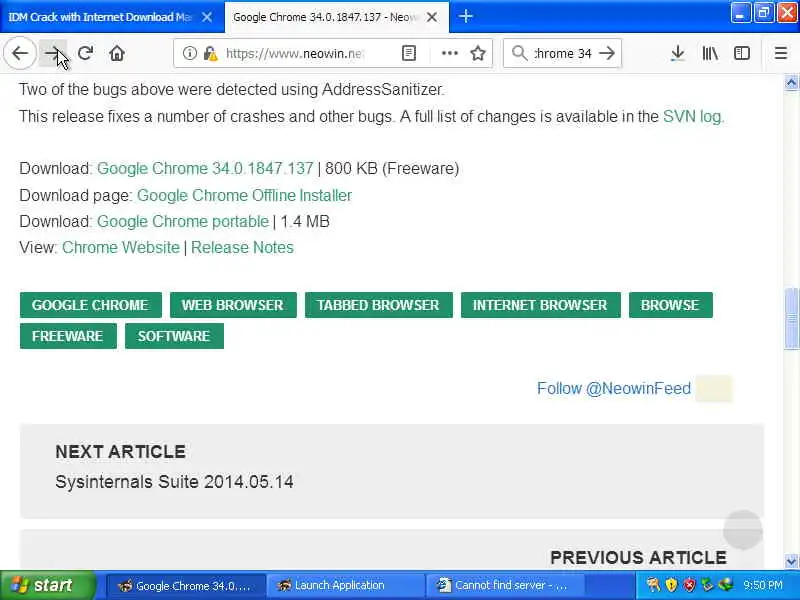Image resolution: width=800 pixels, height=600 pixels.
Task: Click the red shield alert tray icon
Action: click(689, 585)
